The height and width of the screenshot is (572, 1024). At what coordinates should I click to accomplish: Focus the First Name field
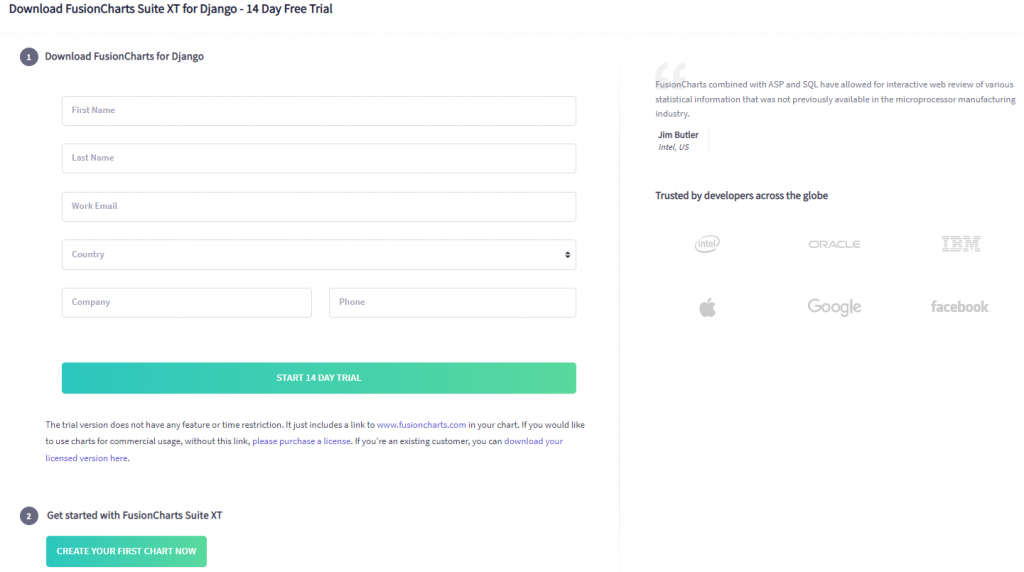318,111
